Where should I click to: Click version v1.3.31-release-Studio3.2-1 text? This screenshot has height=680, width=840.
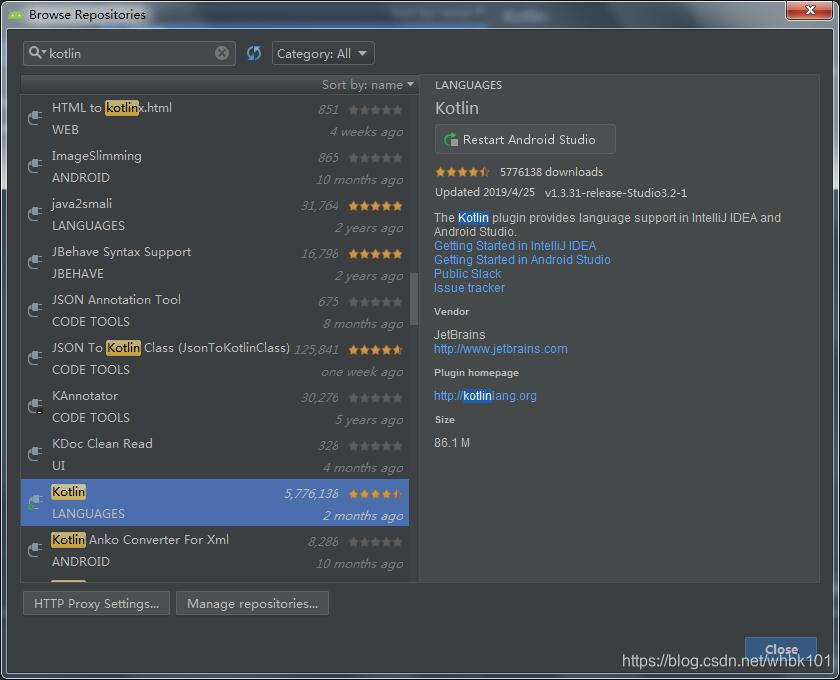pos(616,193)
